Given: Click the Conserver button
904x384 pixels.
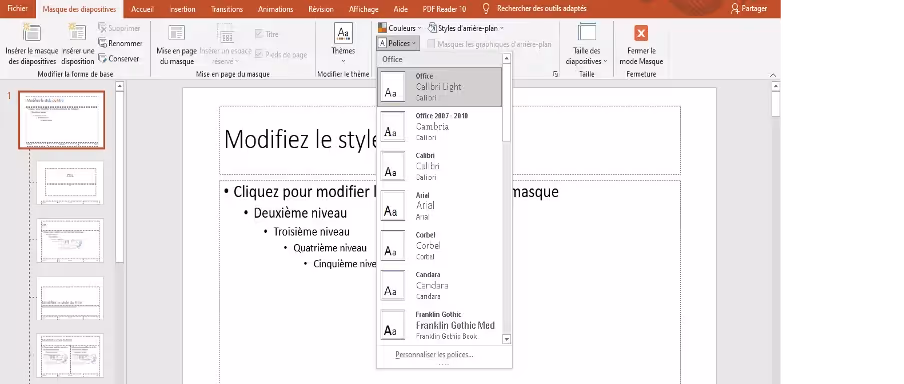Looking at the screenshot, I should (119, 58).
